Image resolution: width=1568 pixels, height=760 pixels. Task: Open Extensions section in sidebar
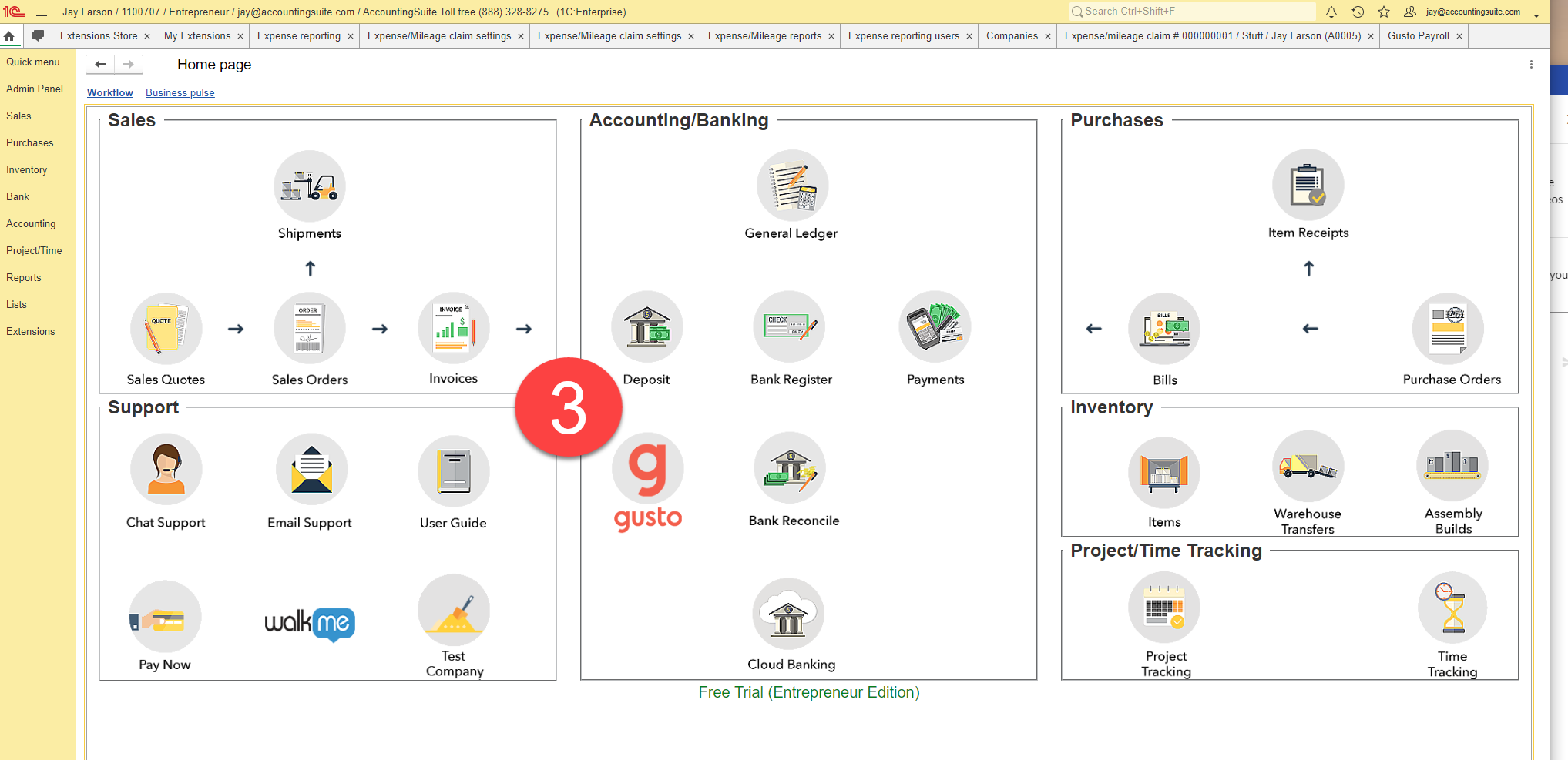pyautogui.click(x=31, y=331)
